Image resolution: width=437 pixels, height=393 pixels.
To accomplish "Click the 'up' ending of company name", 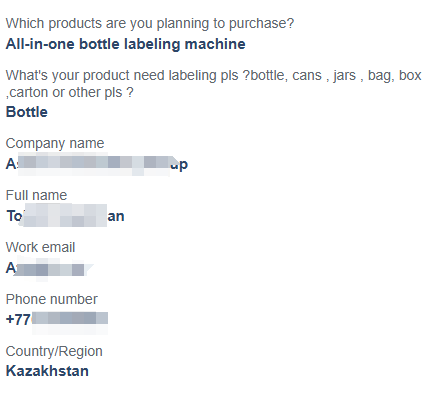I will (x=179, y=165).
